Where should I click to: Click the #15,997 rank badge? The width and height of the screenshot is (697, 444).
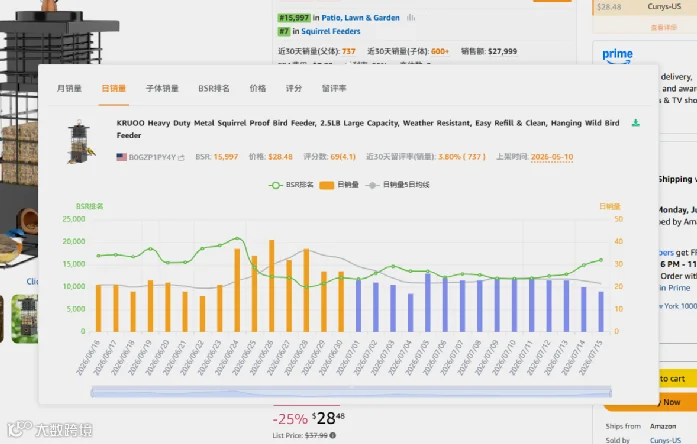click(294, 18)
